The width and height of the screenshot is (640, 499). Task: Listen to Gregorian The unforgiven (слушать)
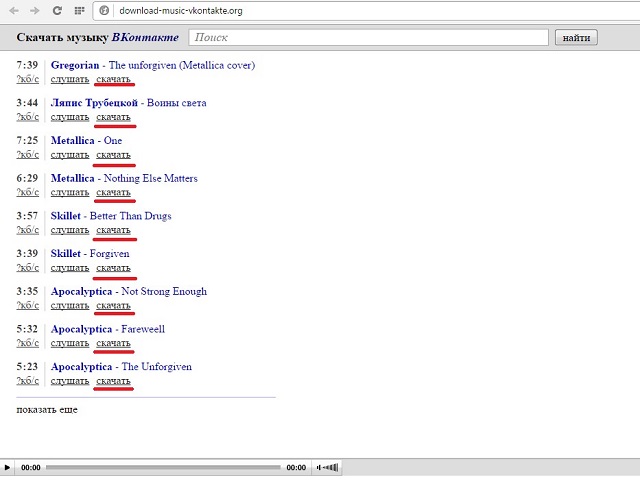tap(70, 79)
